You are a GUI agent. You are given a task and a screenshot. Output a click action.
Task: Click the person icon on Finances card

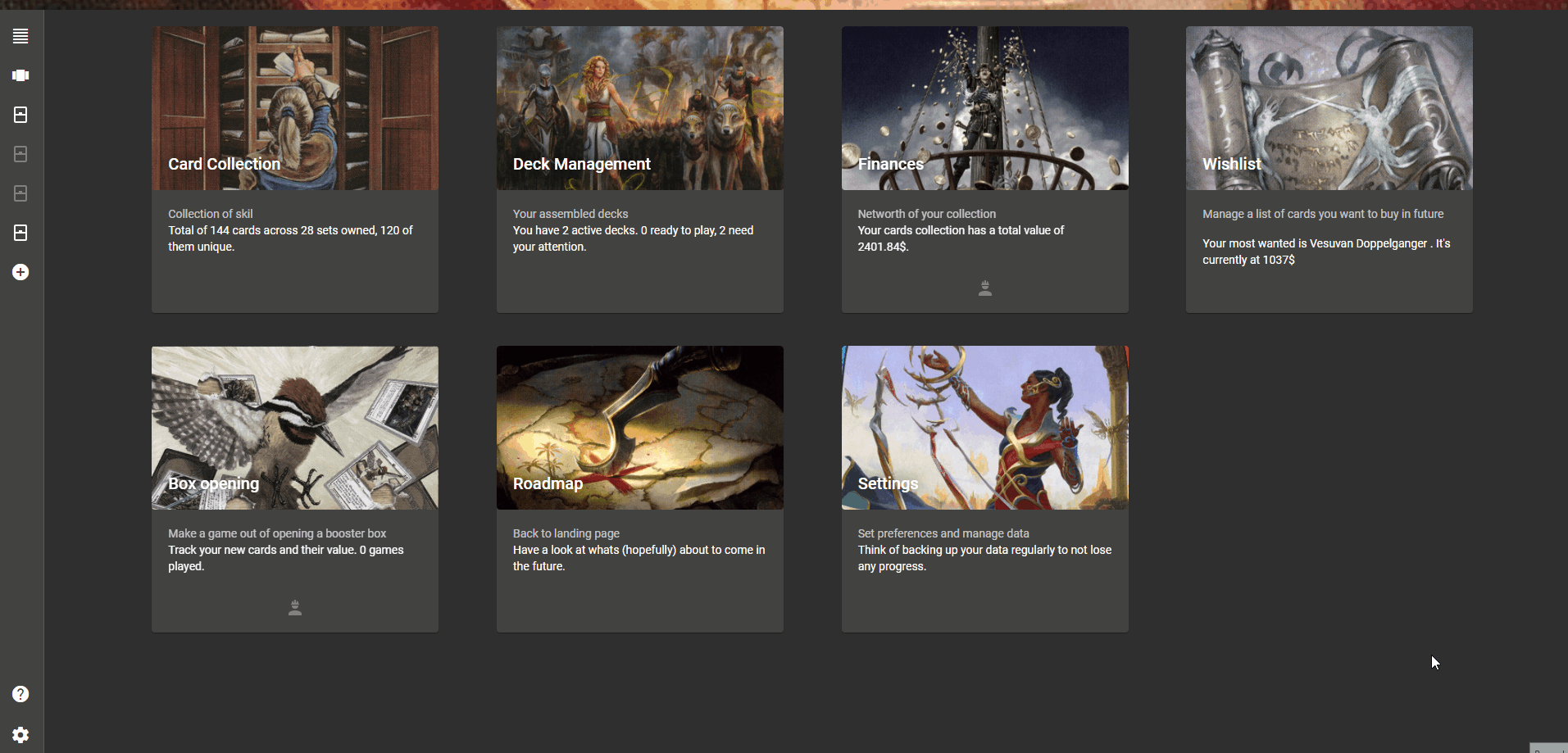click(984, 288)
